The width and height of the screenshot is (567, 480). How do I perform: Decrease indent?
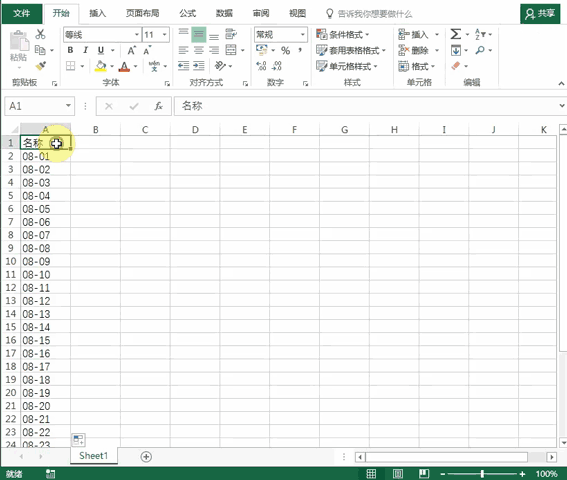click(x=183, y=66)
